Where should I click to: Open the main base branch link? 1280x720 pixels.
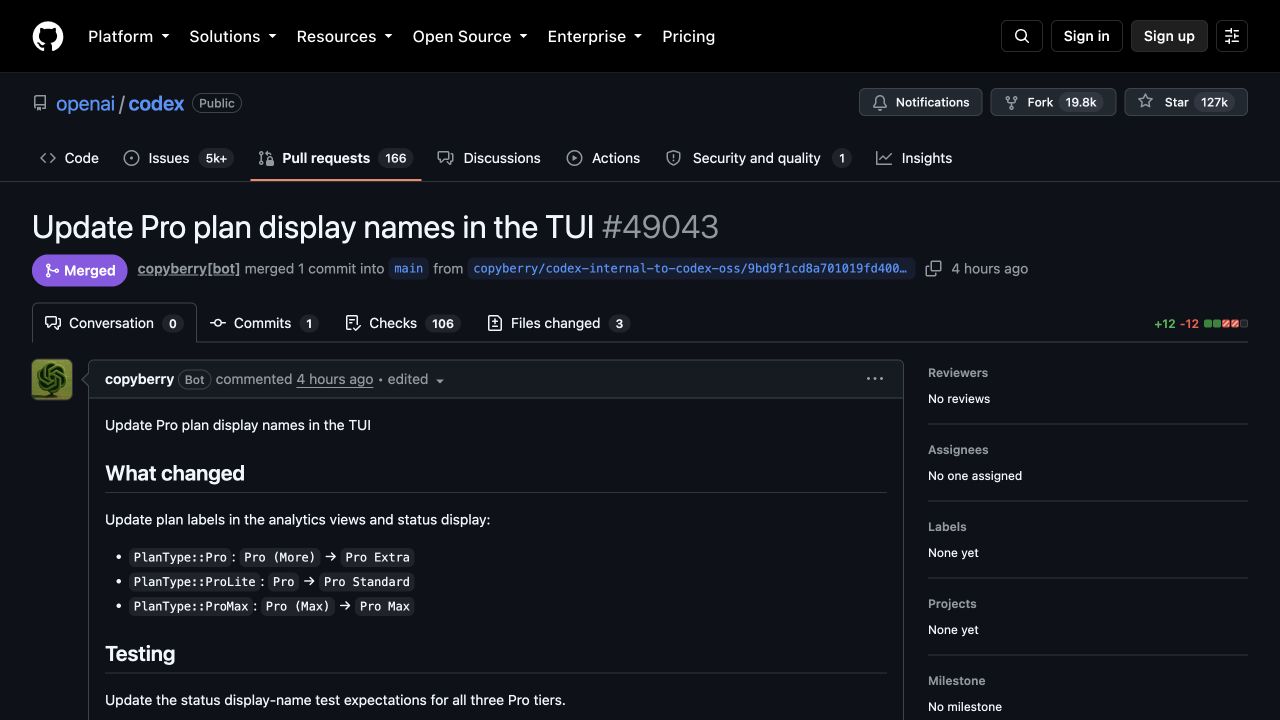click(x=408, y=268)
